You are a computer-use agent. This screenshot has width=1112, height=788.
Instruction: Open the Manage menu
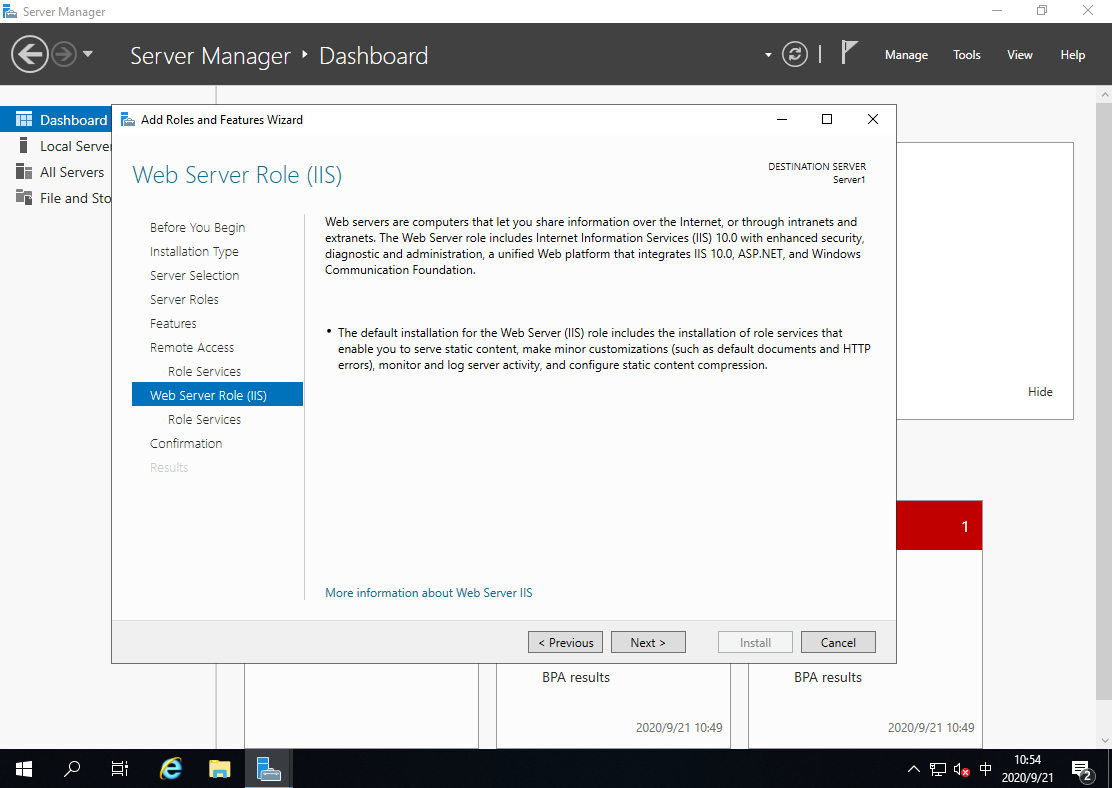click(906, 55)
